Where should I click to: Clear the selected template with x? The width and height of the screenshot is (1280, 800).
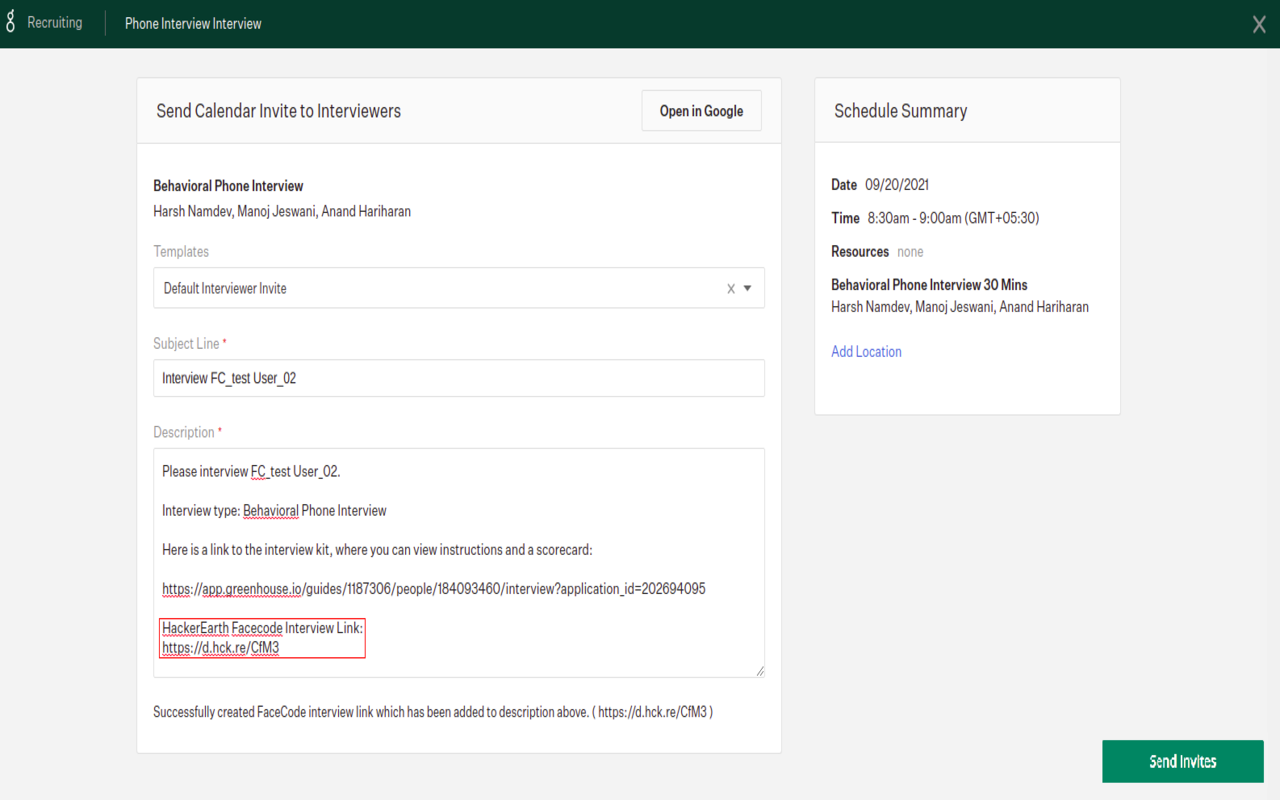coord(731,289)
